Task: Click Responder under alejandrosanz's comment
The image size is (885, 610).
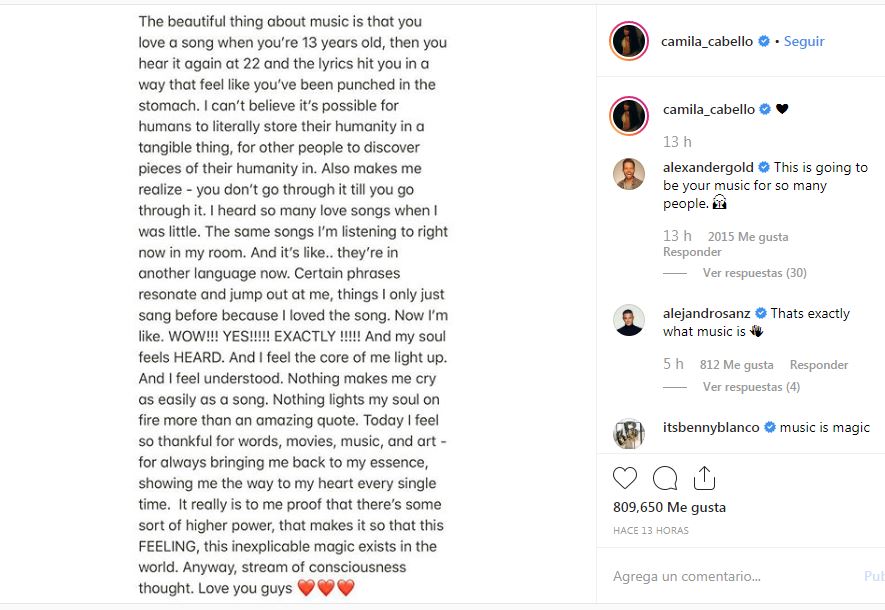Action: pyautogui.click(x=818, y=365)
